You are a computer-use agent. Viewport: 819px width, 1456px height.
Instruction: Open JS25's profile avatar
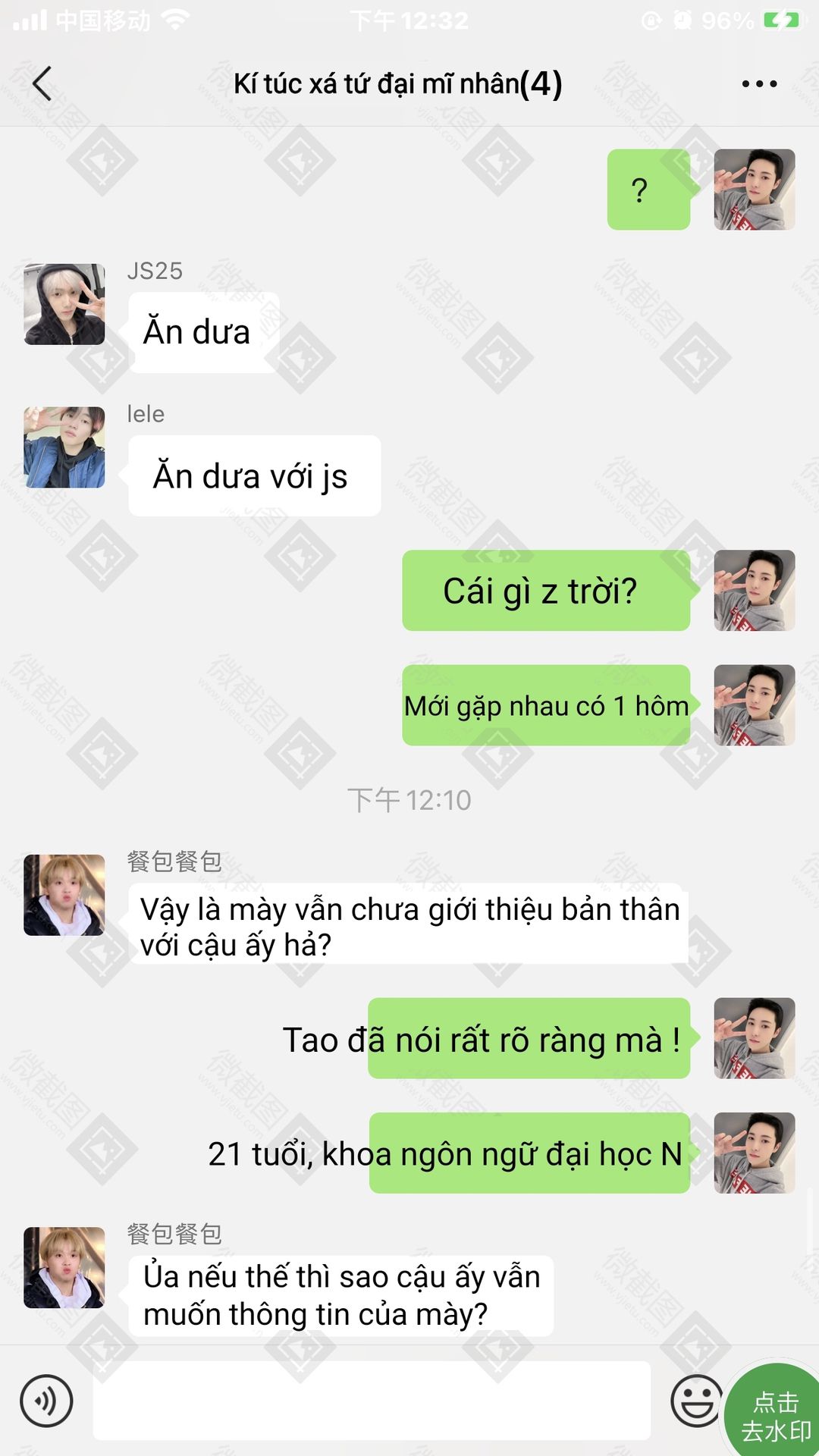[x=64, y=304]
